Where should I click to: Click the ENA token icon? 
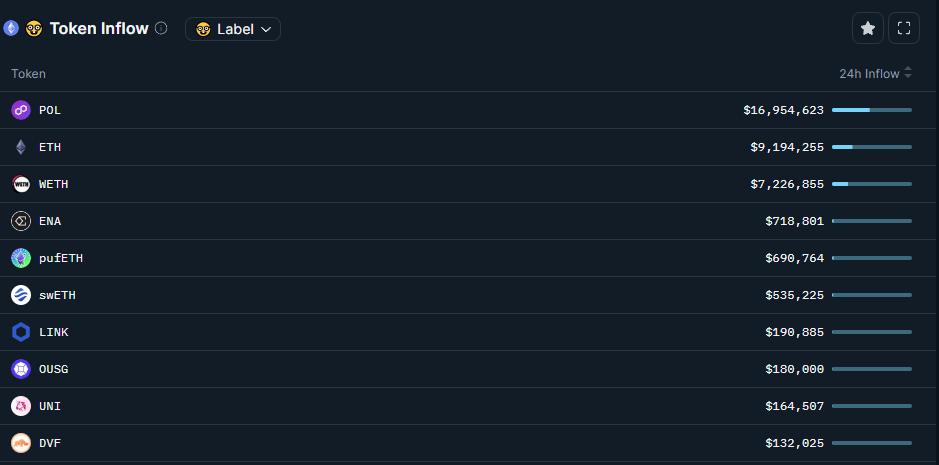(21, 221)
